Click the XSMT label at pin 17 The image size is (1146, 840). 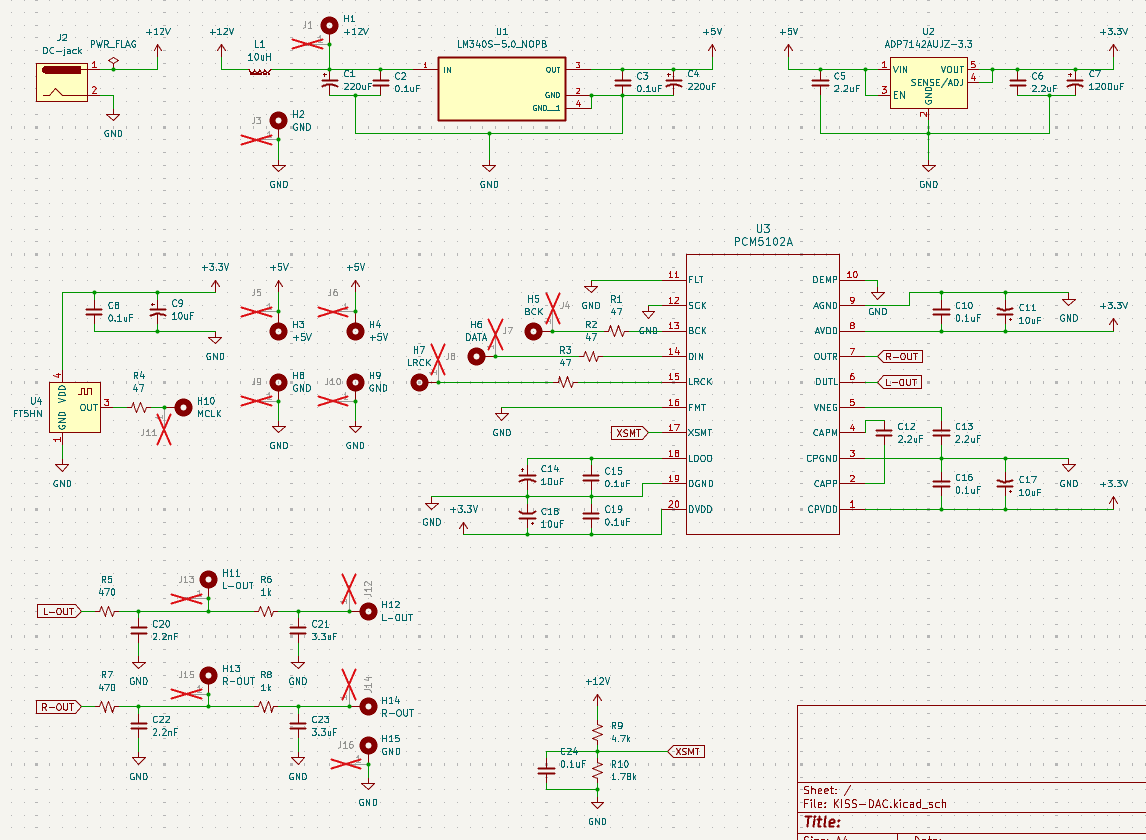[x=630, y=433]
